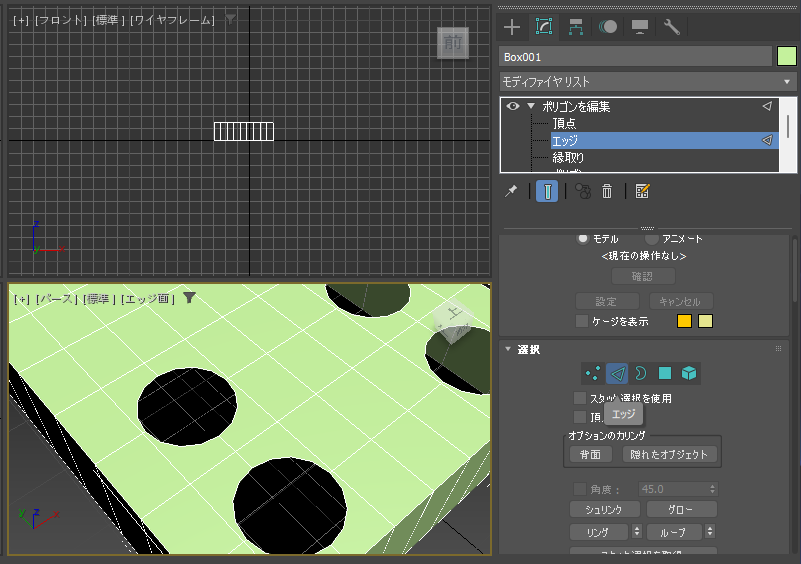Screen dimensions: 801x564
Task: Select the Edge sub-object level icon
Action: pyautogui.click(x=617, y=373)
